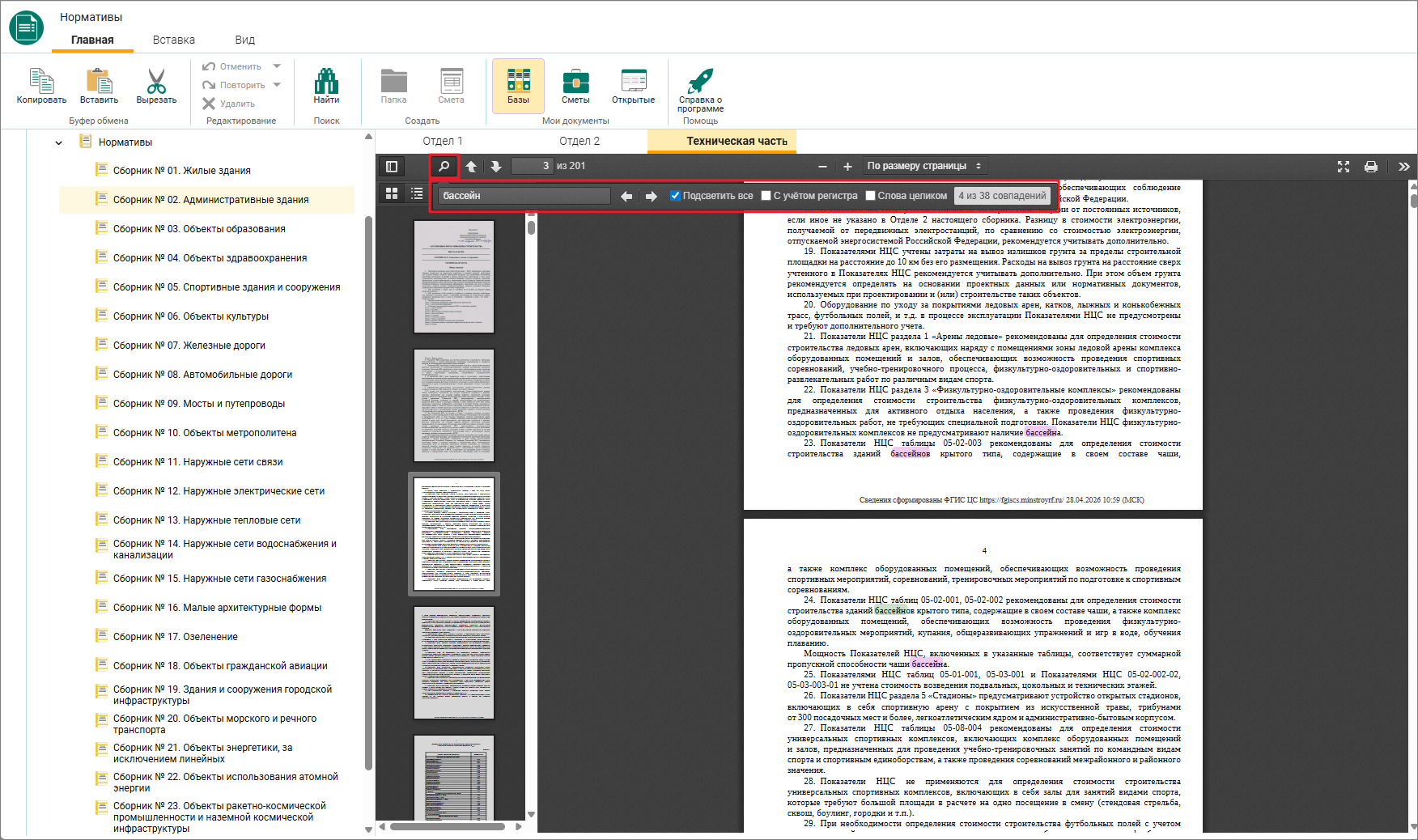This screenshot has height=840, width=1418.
Task: Show document outline view in sidebar
Action: 417,193
